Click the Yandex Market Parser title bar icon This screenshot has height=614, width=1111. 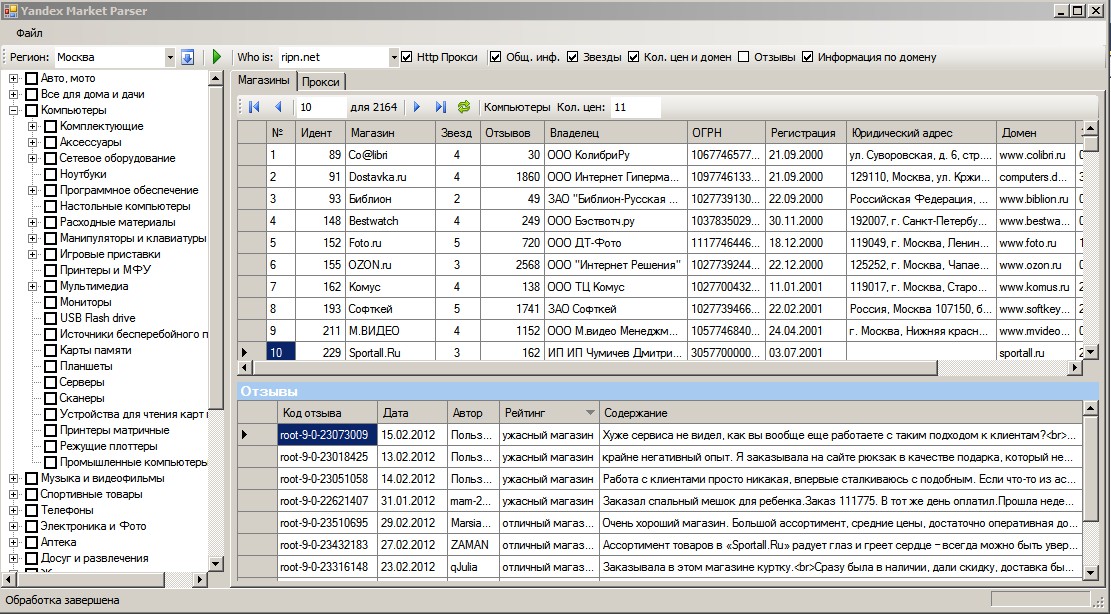pos(9,11)
